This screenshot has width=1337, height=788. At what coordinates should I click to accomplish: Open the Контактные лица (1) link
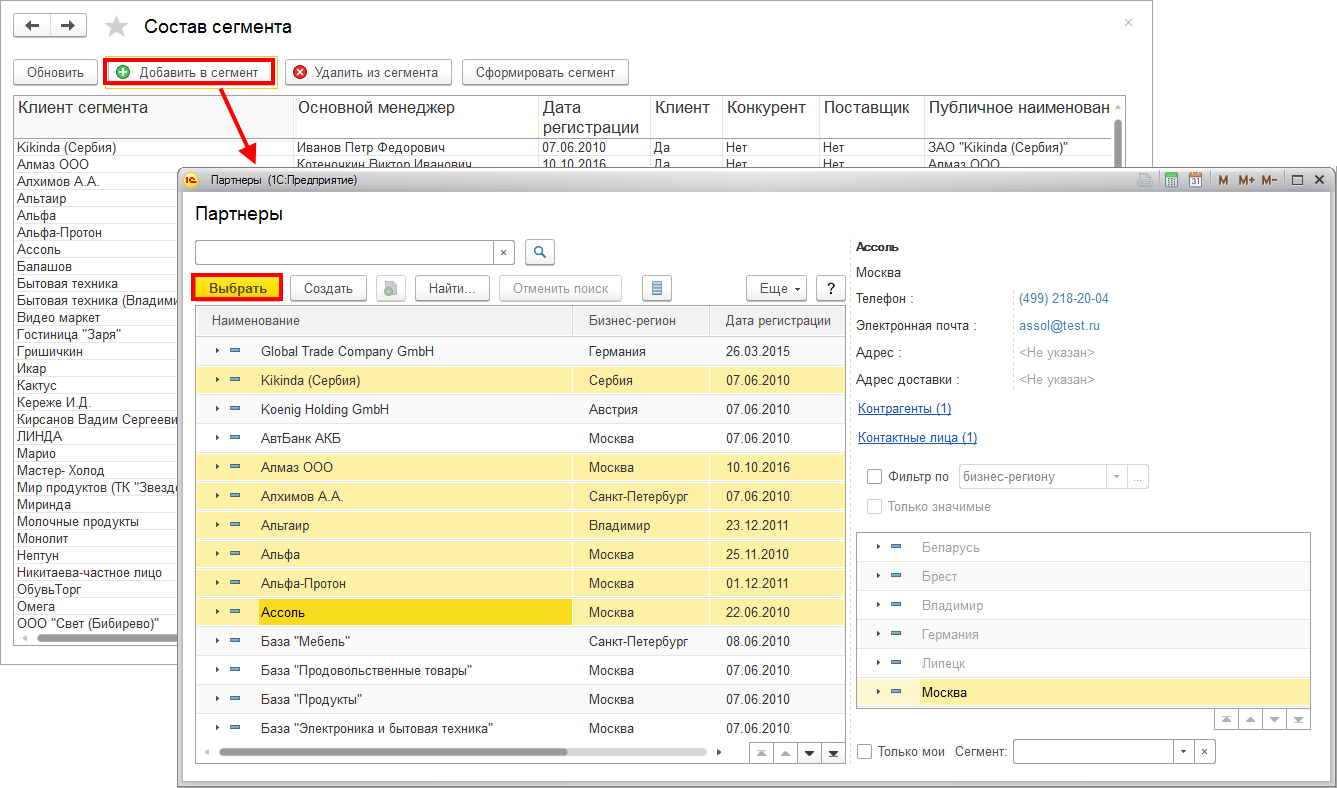pyautogui.click(x=917, y=438)
